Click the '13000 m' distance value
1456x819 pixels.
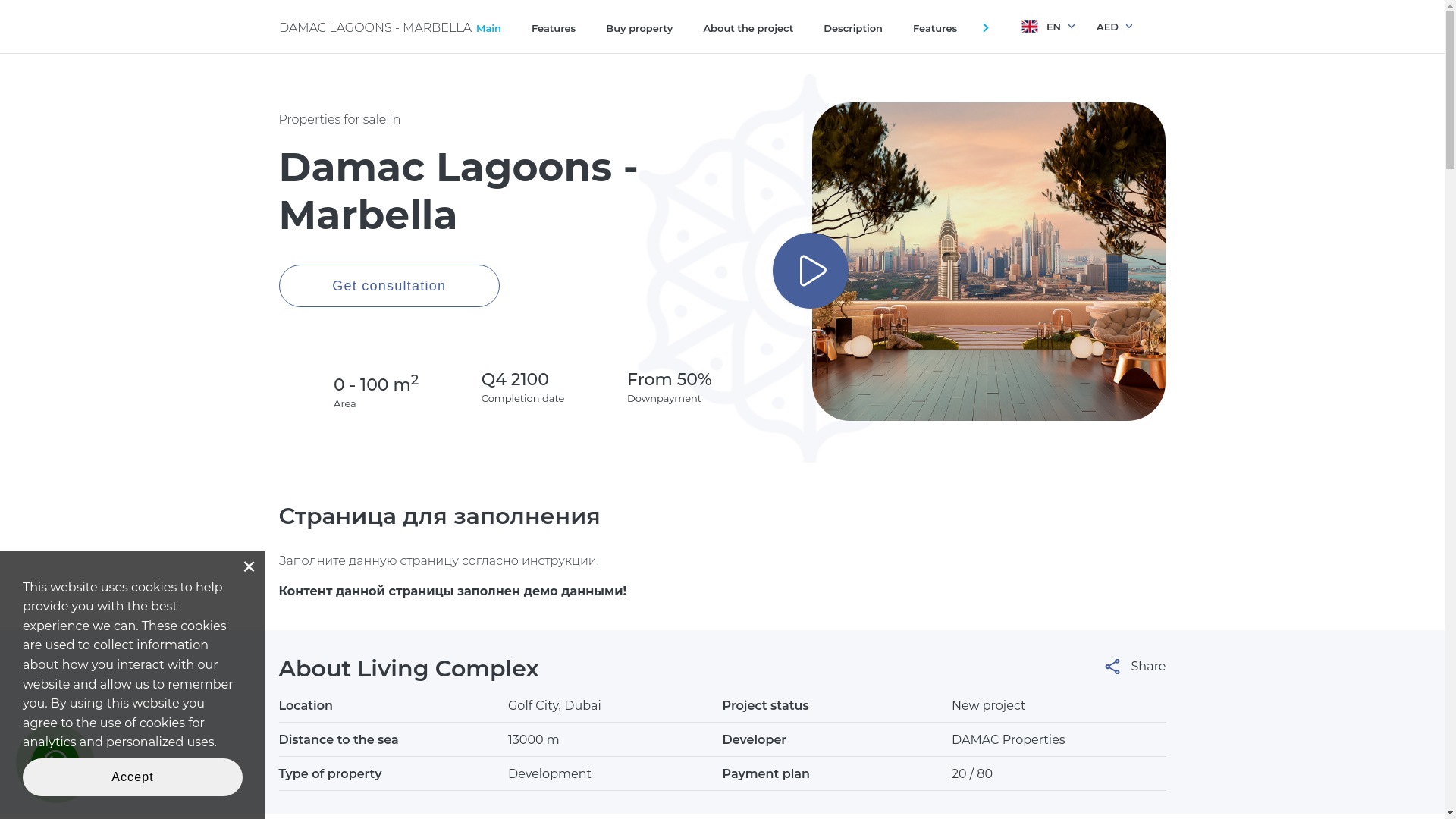(x=533, y=740)
